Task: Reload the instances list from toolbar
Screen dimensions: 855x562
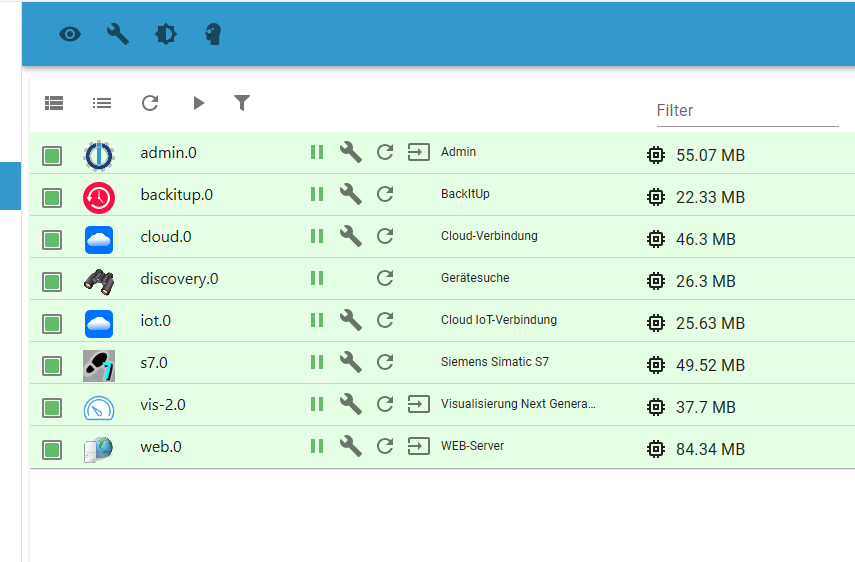Action: (x=150, y=103)
